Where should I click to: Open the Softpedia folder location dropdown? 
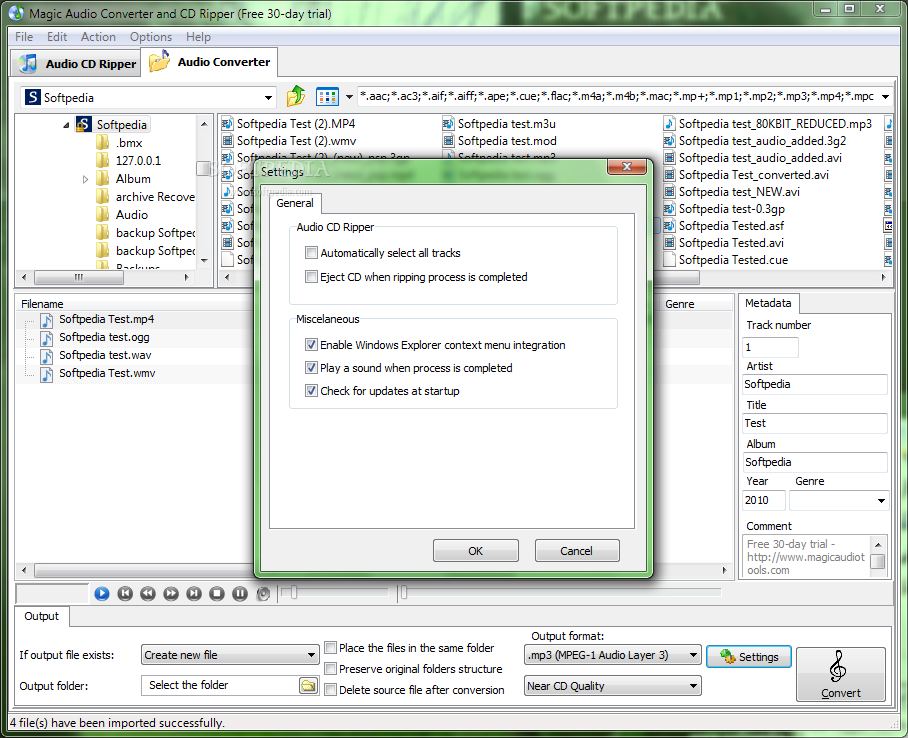[268, 97]
